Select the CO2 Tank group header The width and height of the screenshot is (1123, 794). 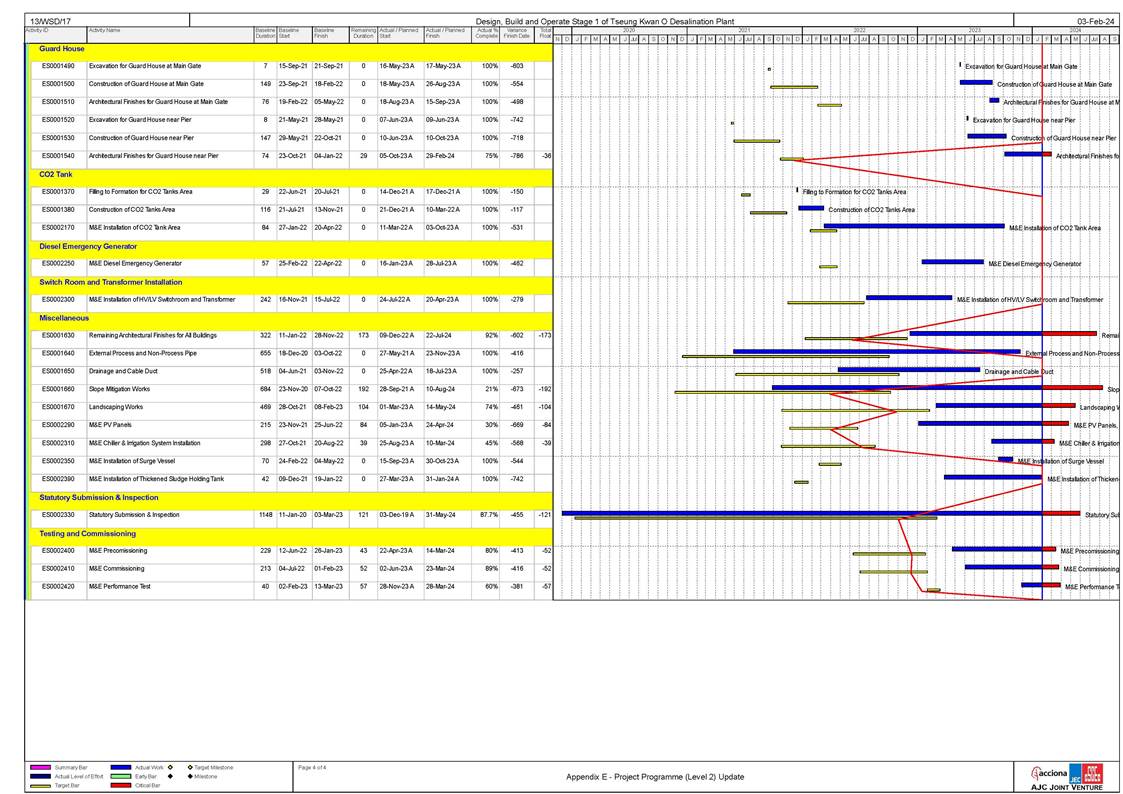click(x=56, y=174)
